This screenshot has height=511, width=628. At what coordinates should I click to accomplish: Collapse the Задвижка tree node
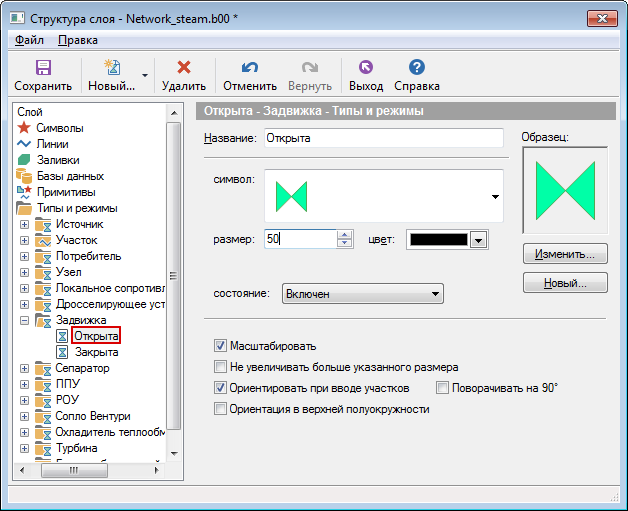(x=25, y=320)
